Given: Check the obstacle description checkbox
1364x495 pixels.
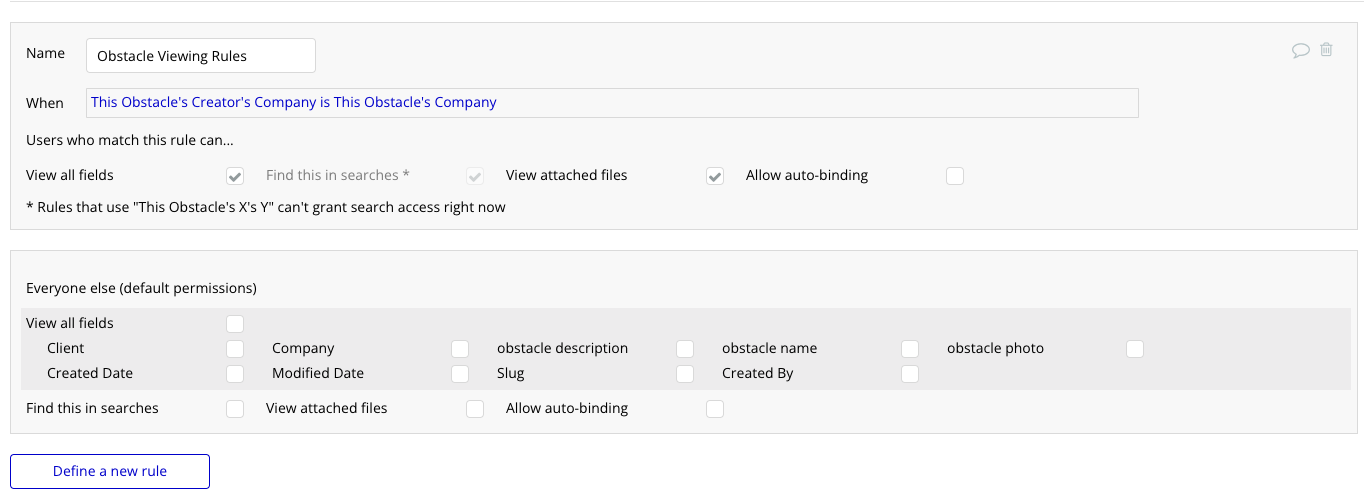Looking at the screenshot, I should click(685, 349).
